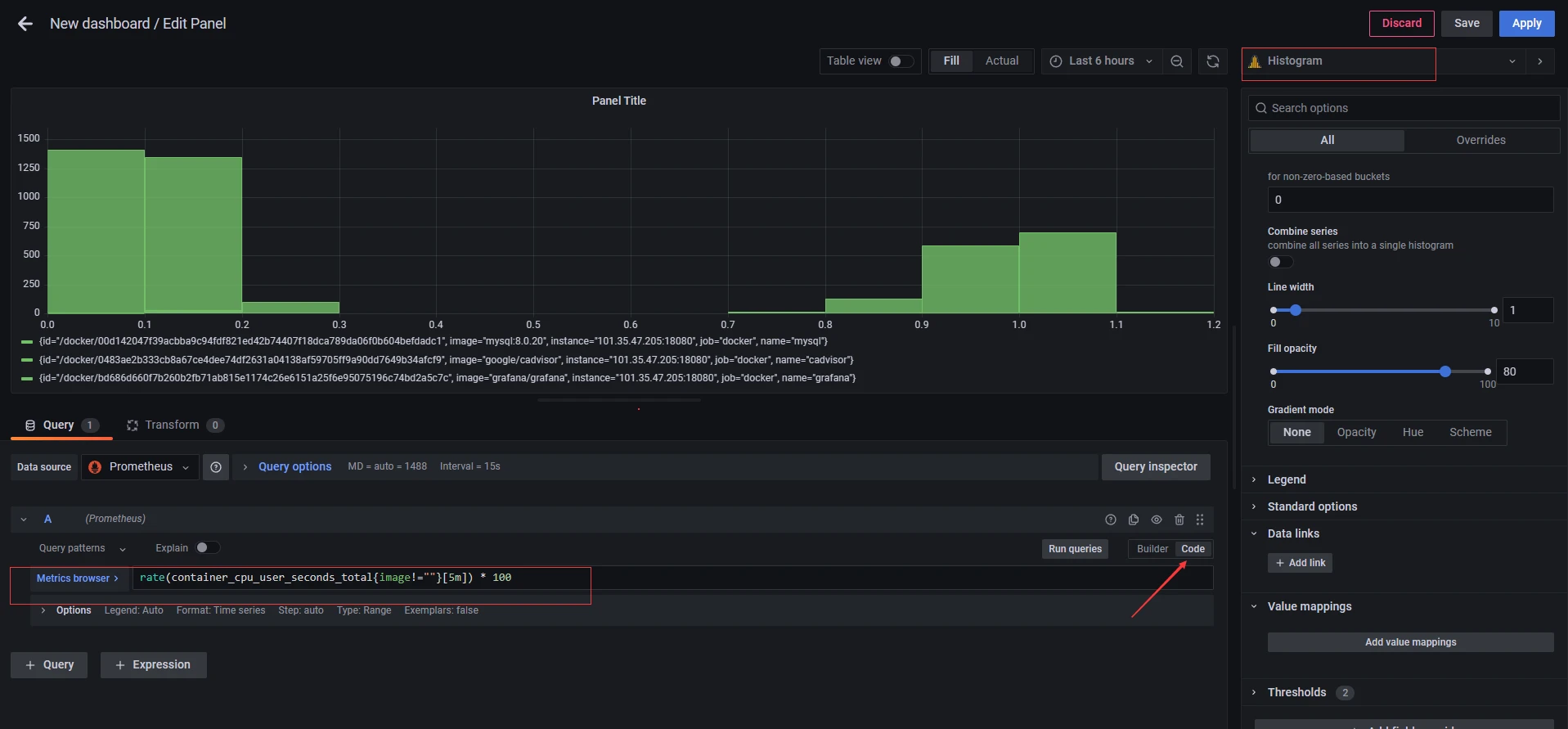Click the Fill opacity value field
Viewport: 1568px width, 729px height.
point(1525,371)
